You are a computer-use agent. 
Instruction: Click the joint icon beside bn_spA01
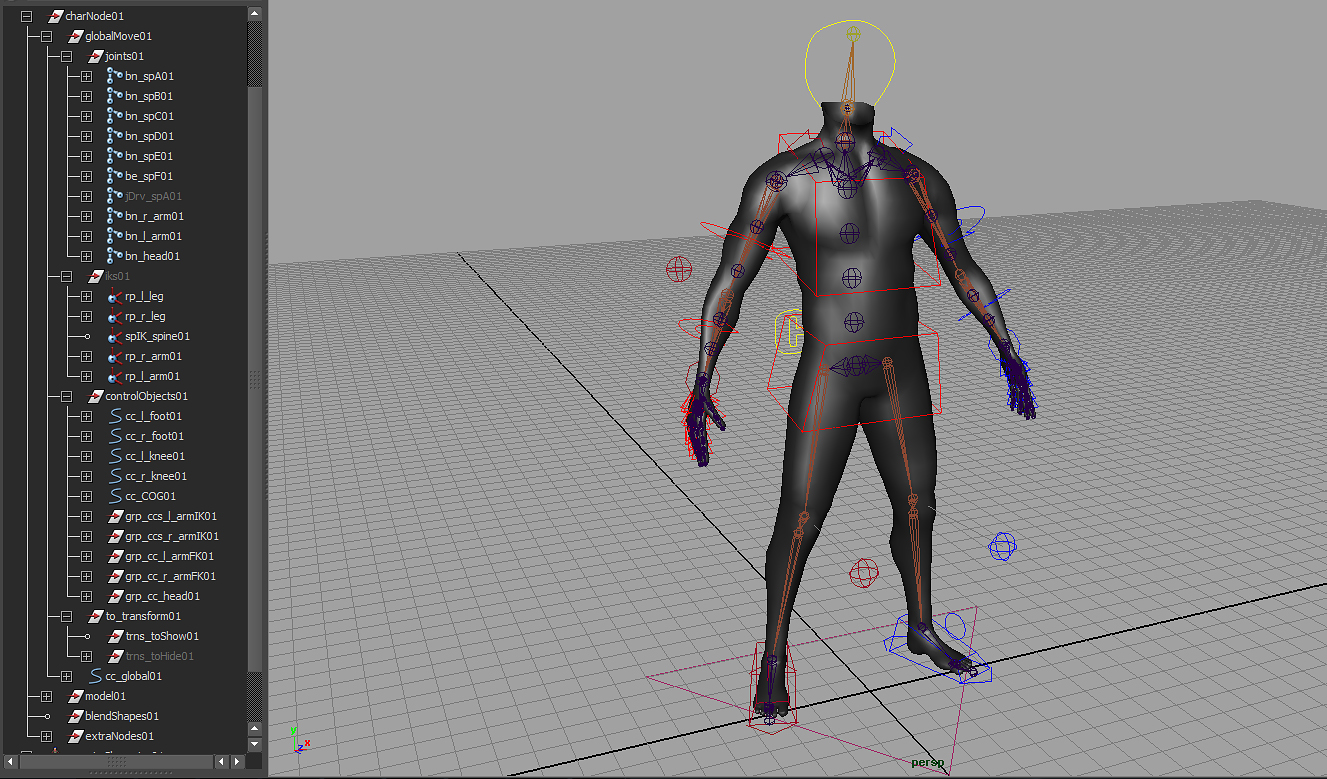[x=114, y=76]
